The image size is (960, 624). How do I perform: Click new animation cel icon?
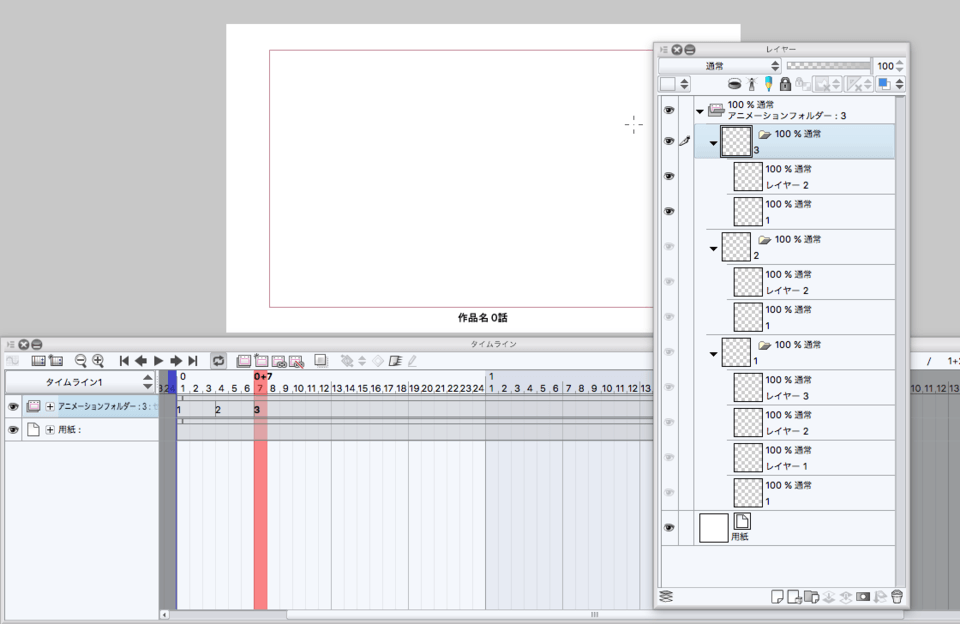261,361
